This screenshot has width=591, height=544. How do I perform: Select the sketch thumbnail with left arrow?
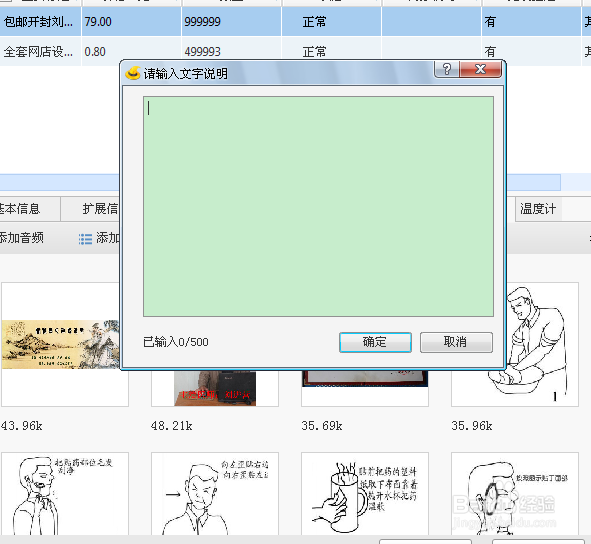tap(215, 493)
